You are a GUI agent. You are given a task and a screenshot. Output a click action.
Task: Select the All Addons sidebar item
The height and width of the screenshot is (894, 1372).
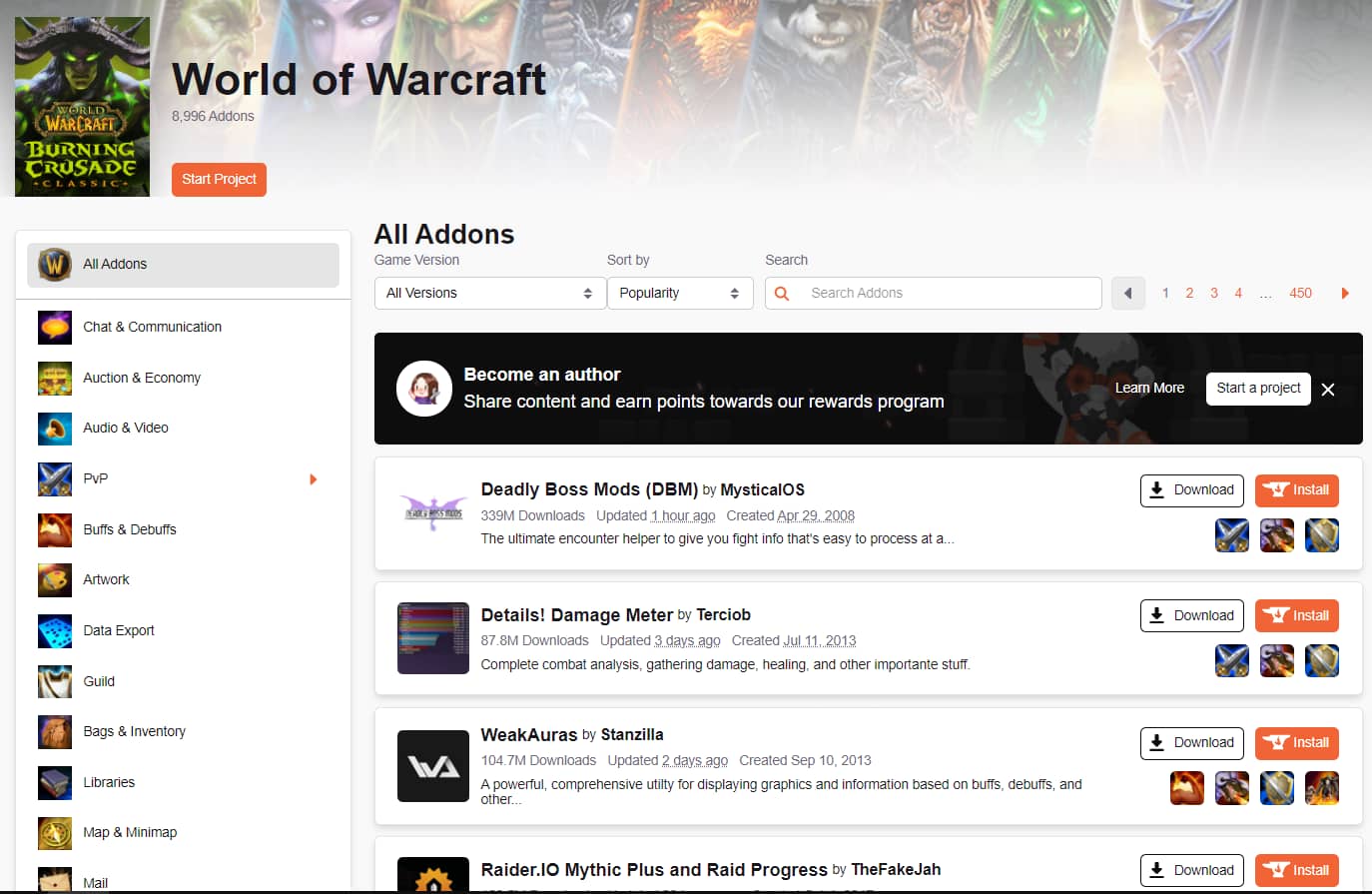tap(183, 265)
